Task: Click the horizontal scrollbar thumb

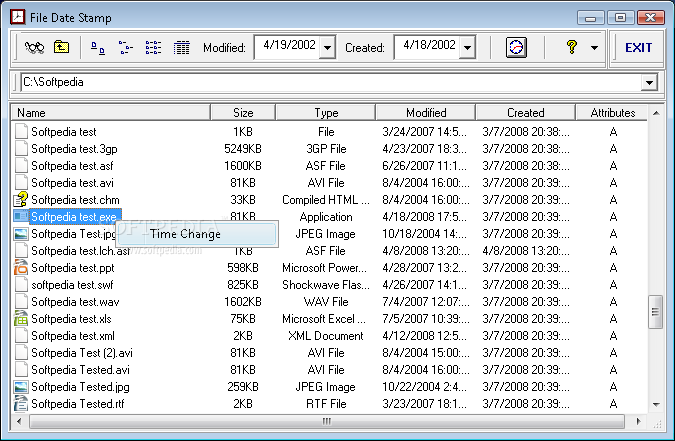Action: coord(327,421)
